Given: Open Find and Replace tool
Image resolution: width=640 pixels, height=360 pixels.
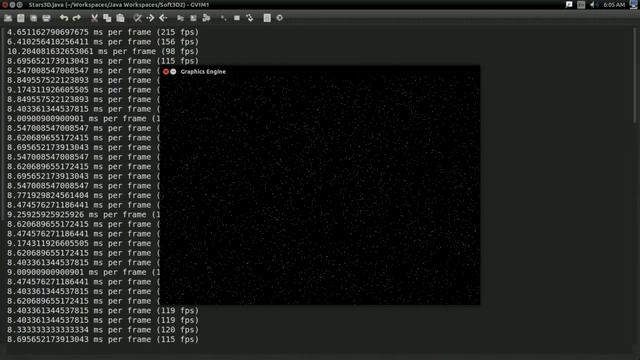Looking at the screenshot, I should point(138,18).
